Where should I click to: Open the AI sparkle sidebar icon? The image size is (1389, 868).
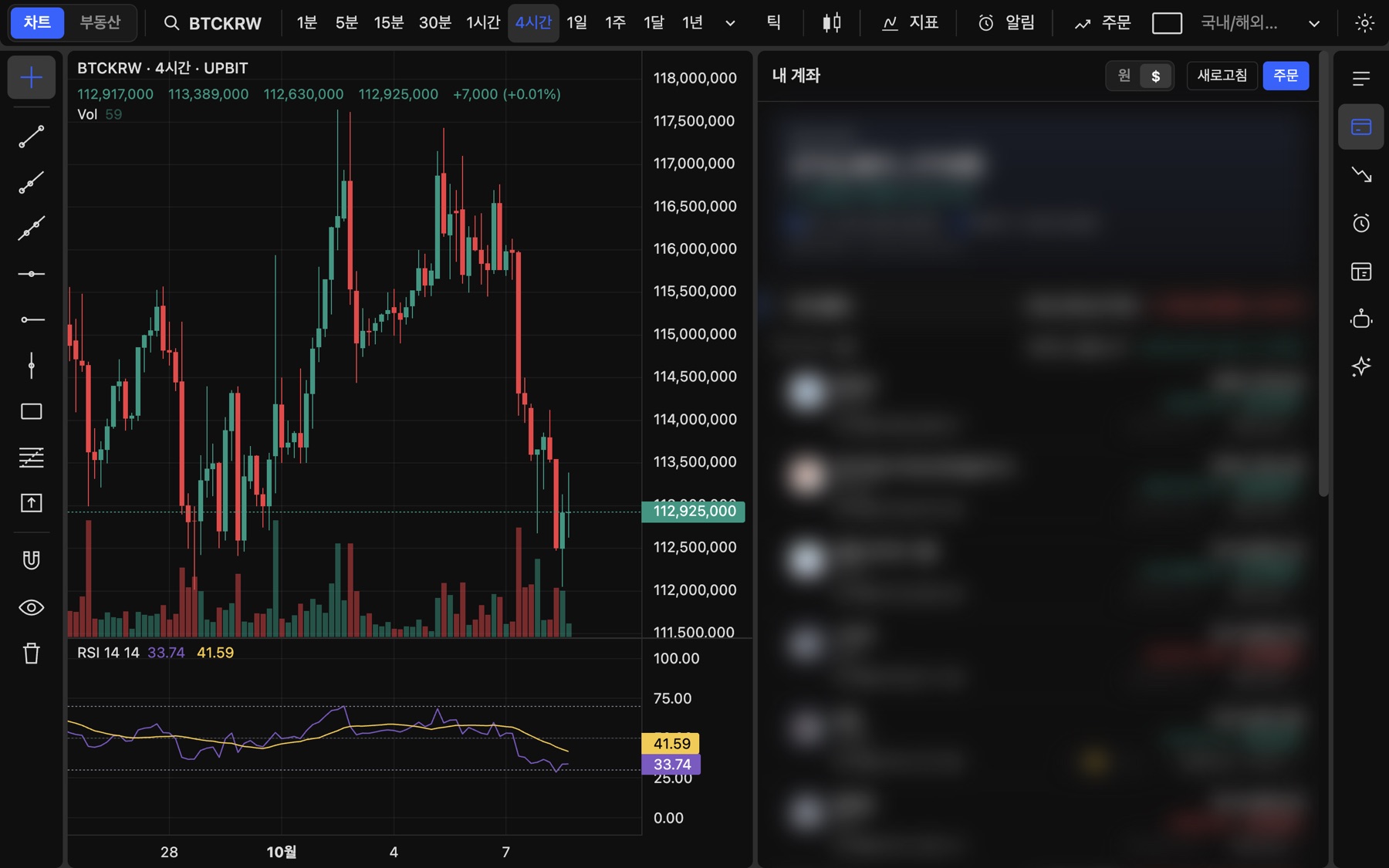pos(1361,366)
